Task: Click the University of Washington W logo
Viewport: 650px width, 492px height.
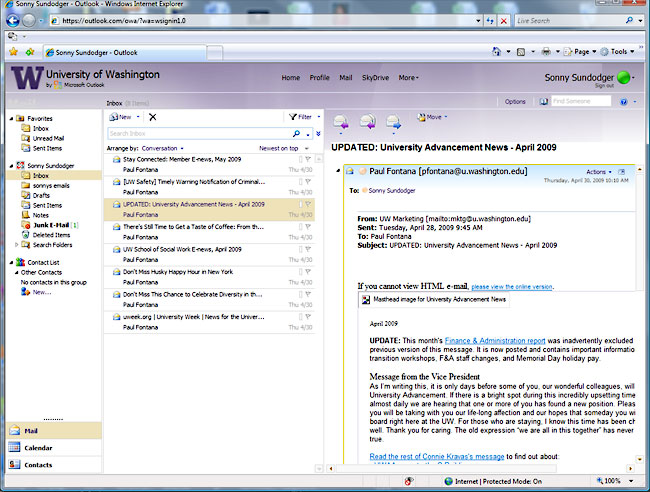Action: [27, 78]
